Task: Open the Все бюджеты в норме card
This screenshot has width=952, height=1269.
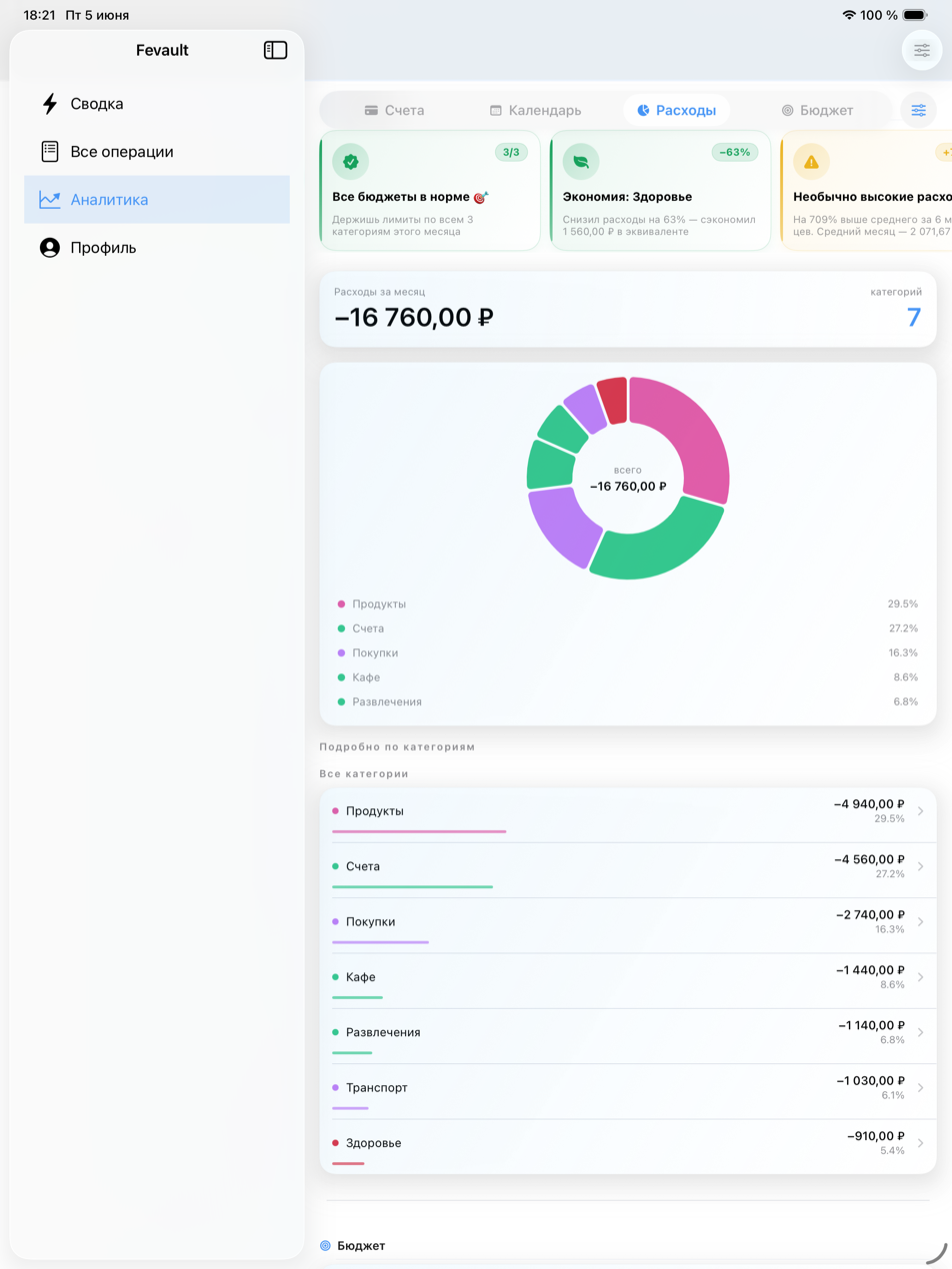Action: point(430,190)
